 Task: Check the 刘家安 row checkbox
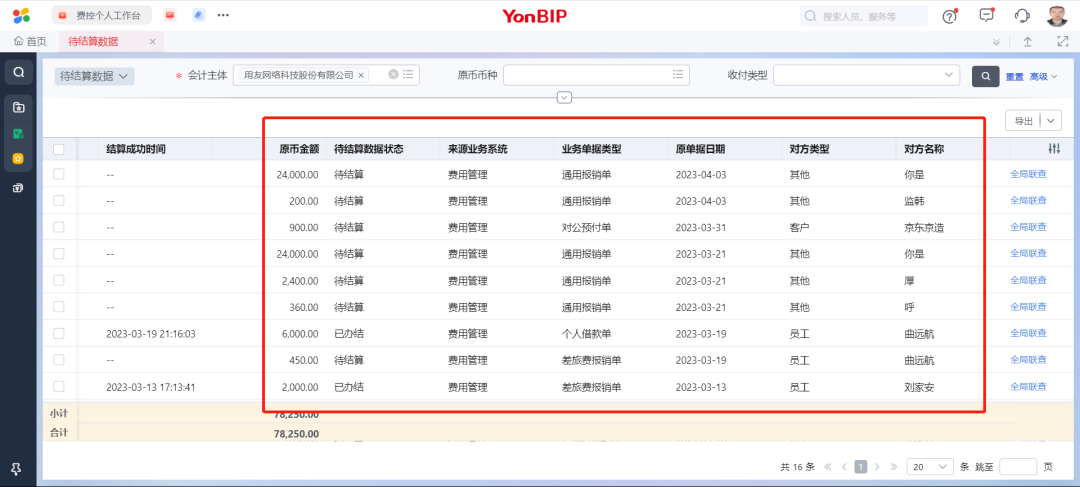(x=59, y=386)
